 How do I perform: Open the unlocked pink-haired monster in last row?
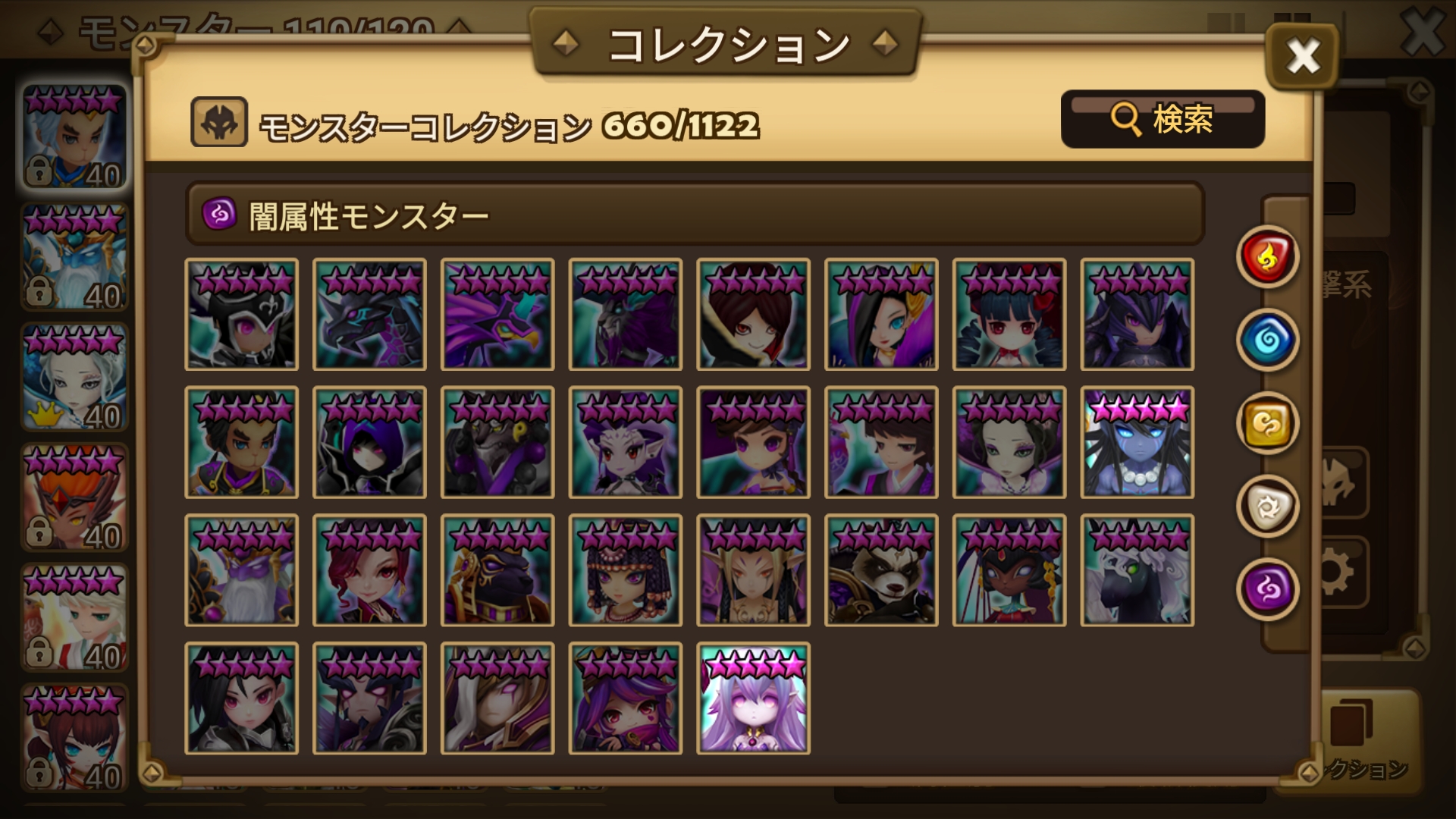pos(754,698)
